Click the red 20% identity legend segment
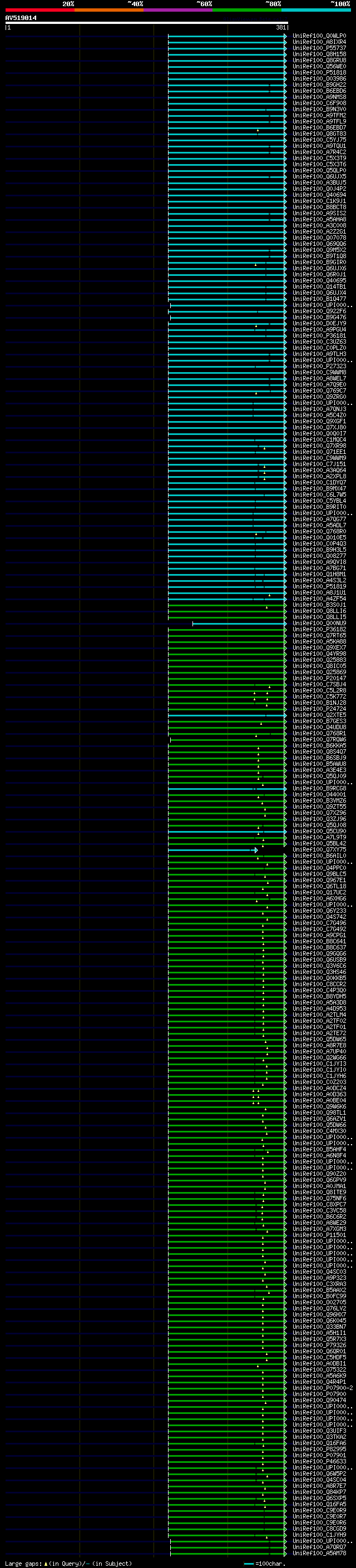 tap(39, 10)
